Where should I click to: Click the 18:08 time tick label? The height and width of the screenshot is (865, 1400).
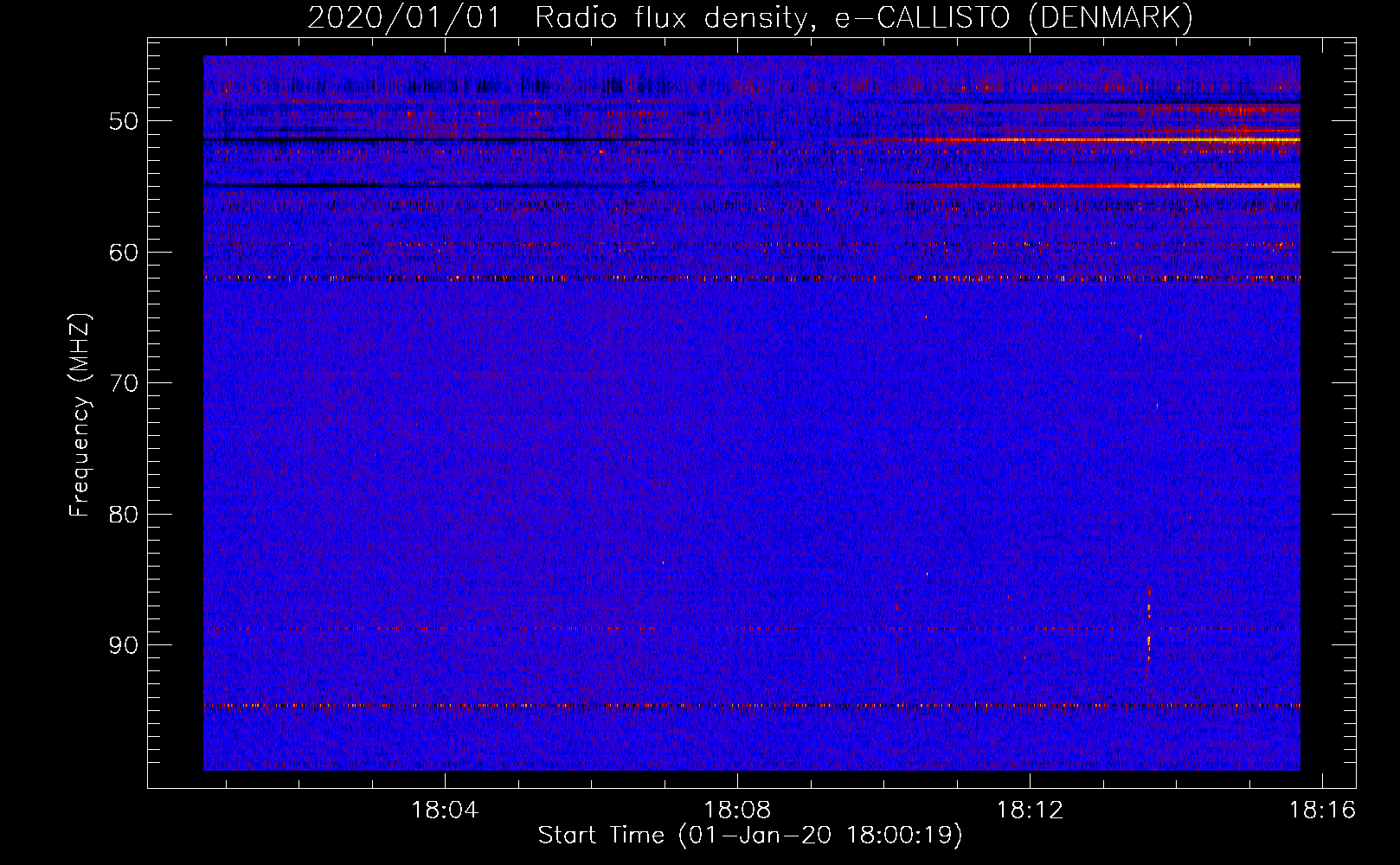[737, 811]
